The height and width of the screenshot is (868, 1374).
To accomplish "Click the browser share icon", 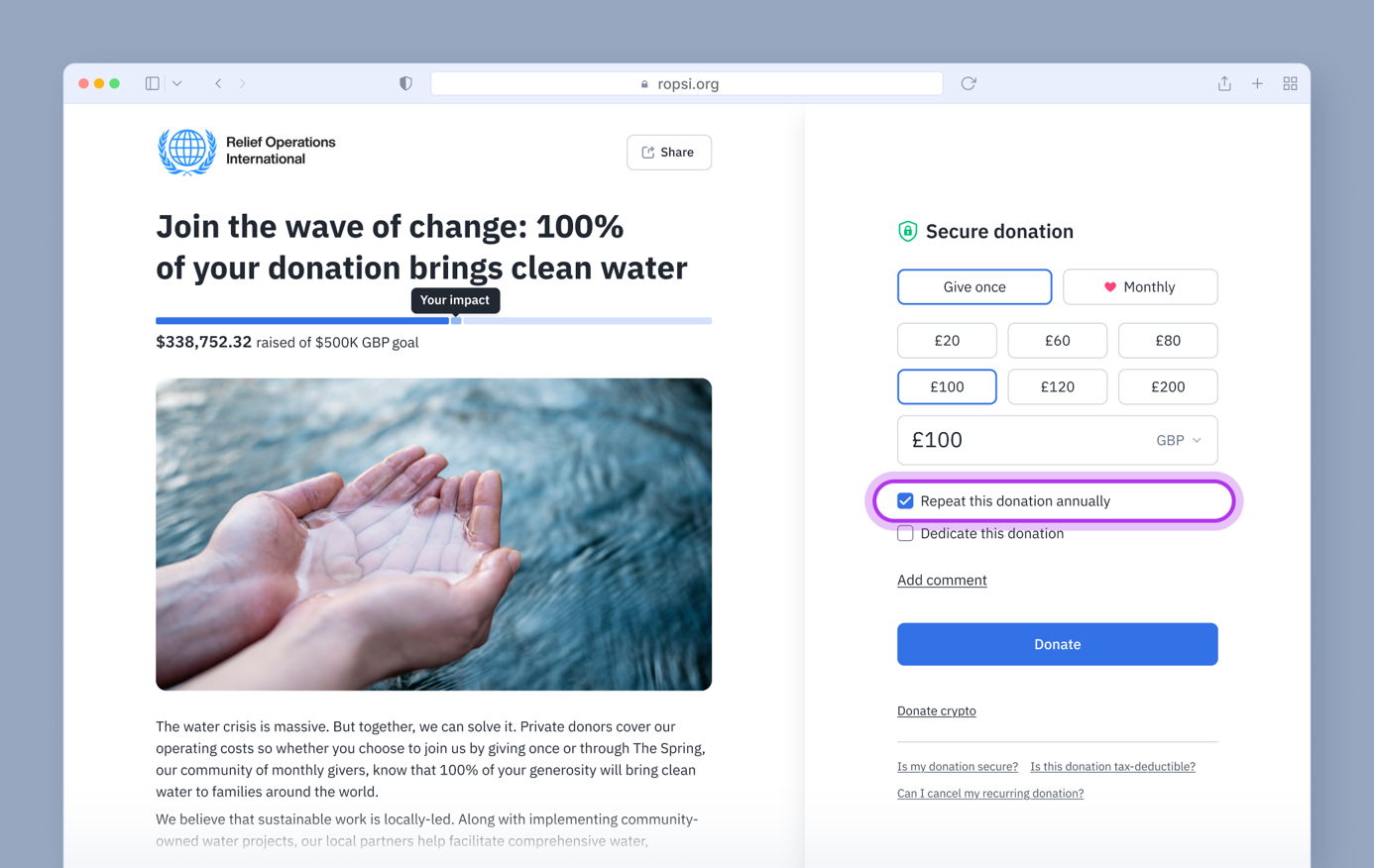I will (1224, 83).
